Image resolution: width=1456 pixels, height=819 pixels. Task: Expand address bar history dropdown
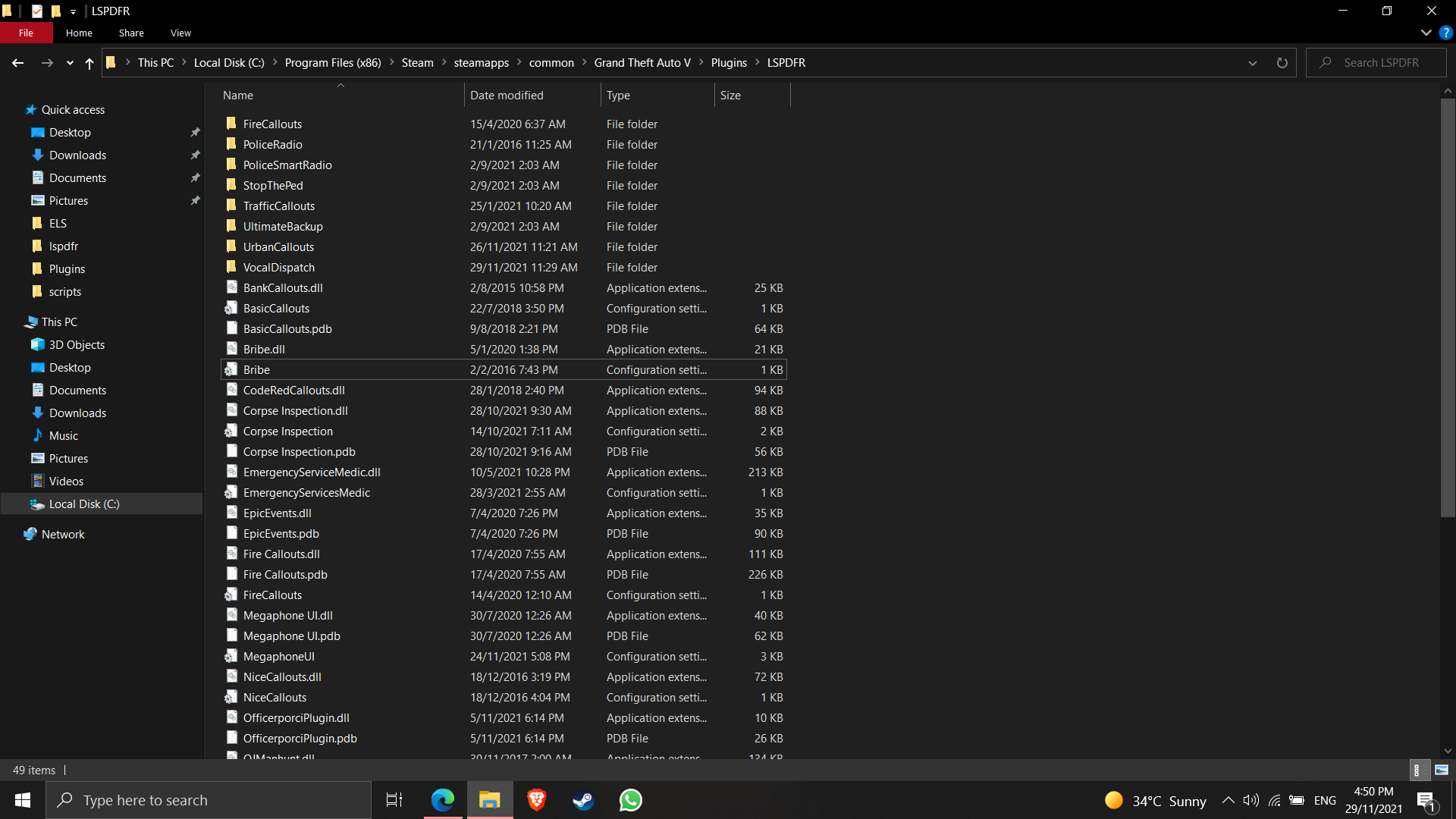point(1252,63)
